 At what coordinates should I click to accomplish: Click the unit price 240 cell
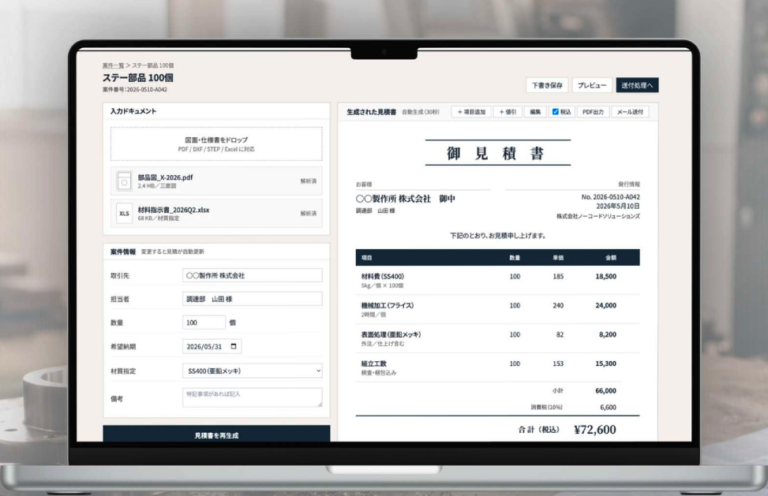[x=558, y=306]
